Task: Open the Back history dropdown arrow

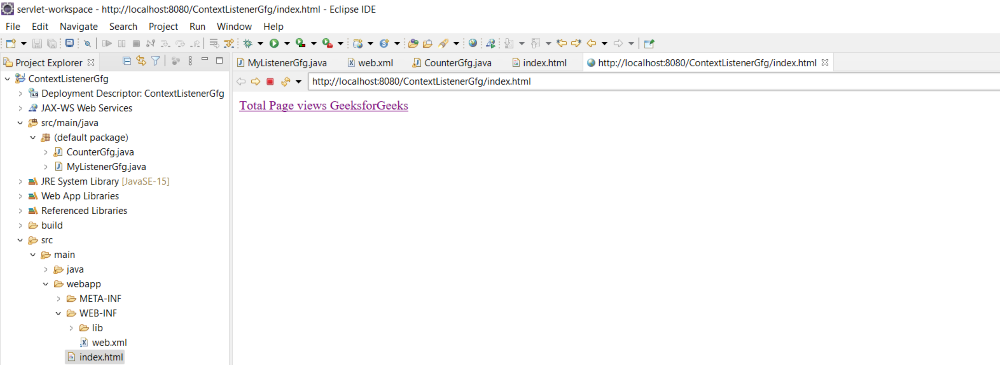Action: [605, 43]
